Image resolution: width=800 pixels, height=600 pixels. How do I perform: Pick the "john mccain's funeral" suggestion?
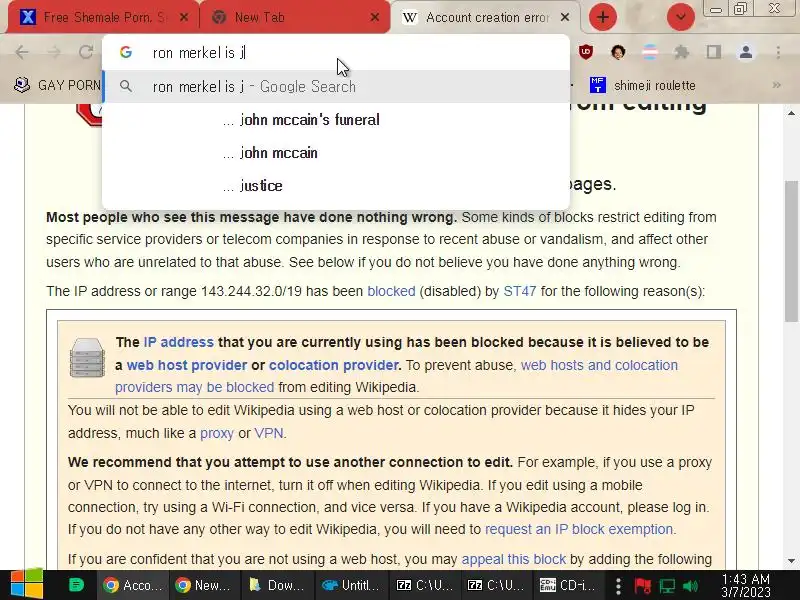coord(336,120)
